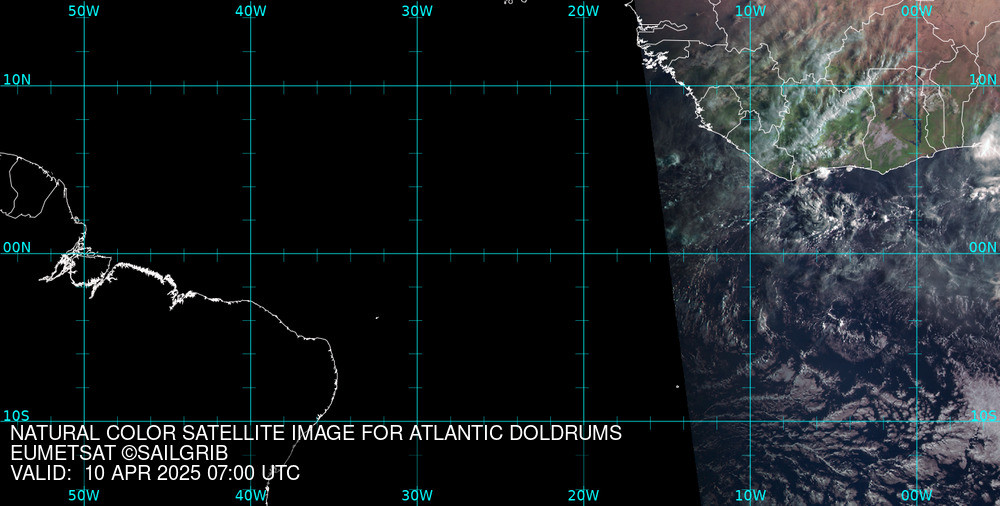This screenshot has width=1000, height=506.
Task: Click the 10S latitude label on the right edge
Action: 983,416
